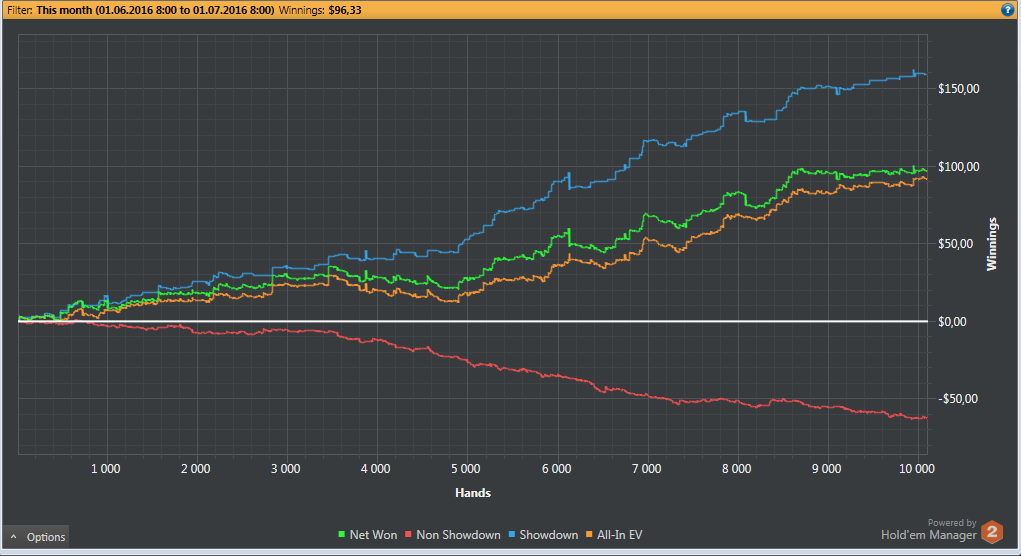Click the Filter This month text

click(141, 10)
